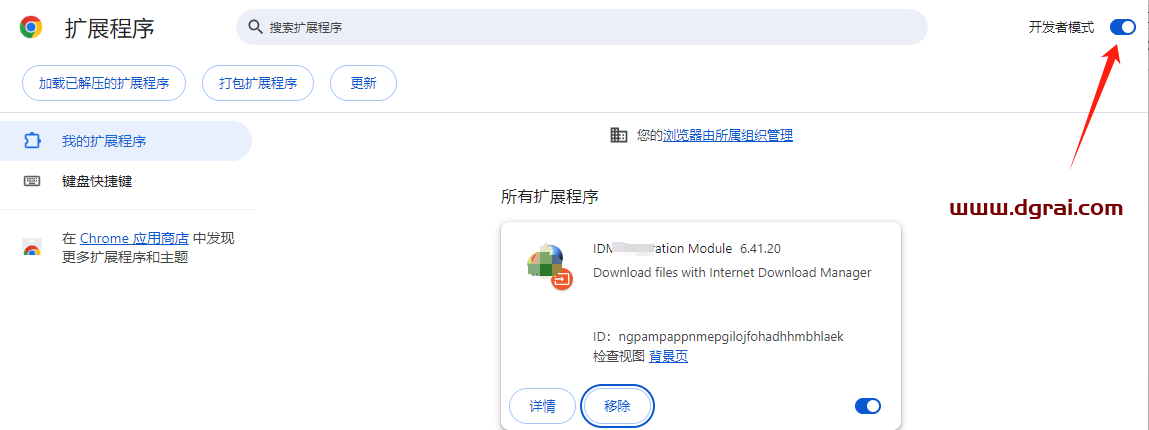Open 我的扩展程序 sidebar section
The height and width of the screenshot is (430, 1149).
point(126,141)
